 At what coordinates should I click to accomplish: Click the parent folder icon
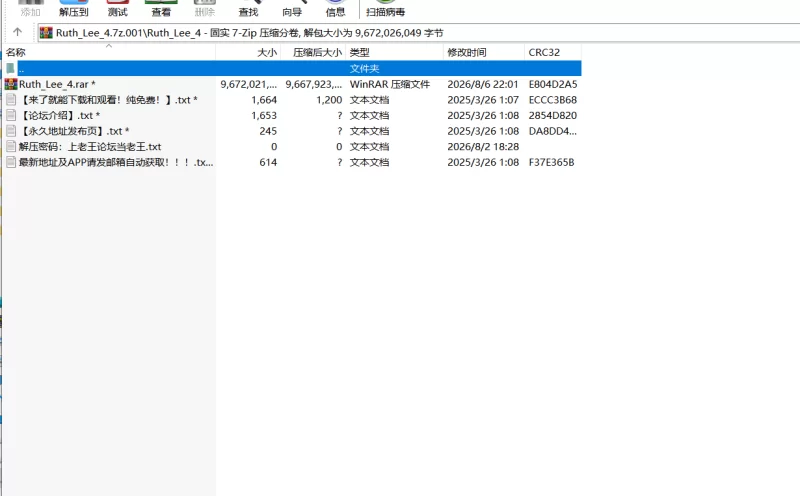10,68
